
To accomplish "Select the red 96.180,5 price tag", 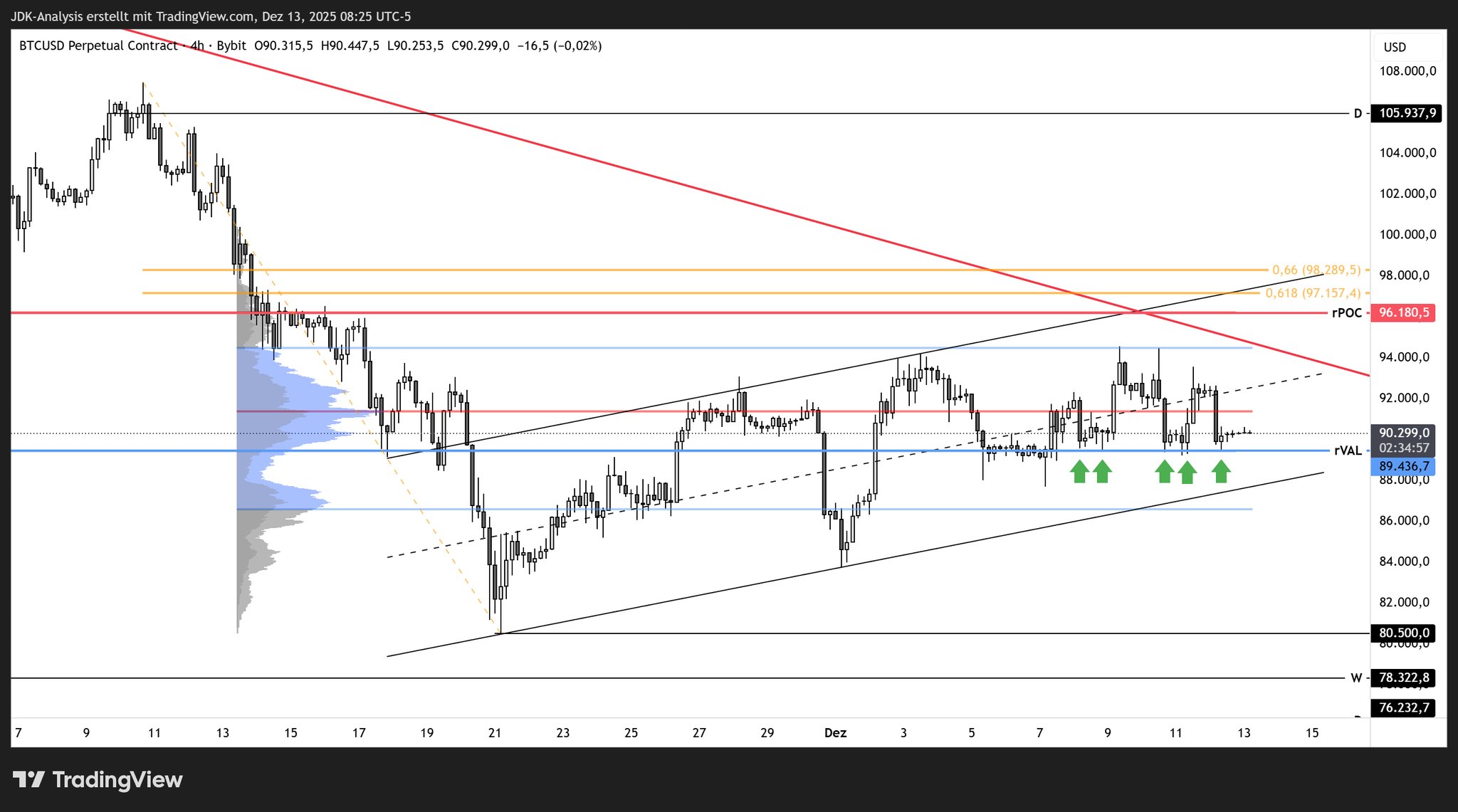I will tap(1403, 313).
